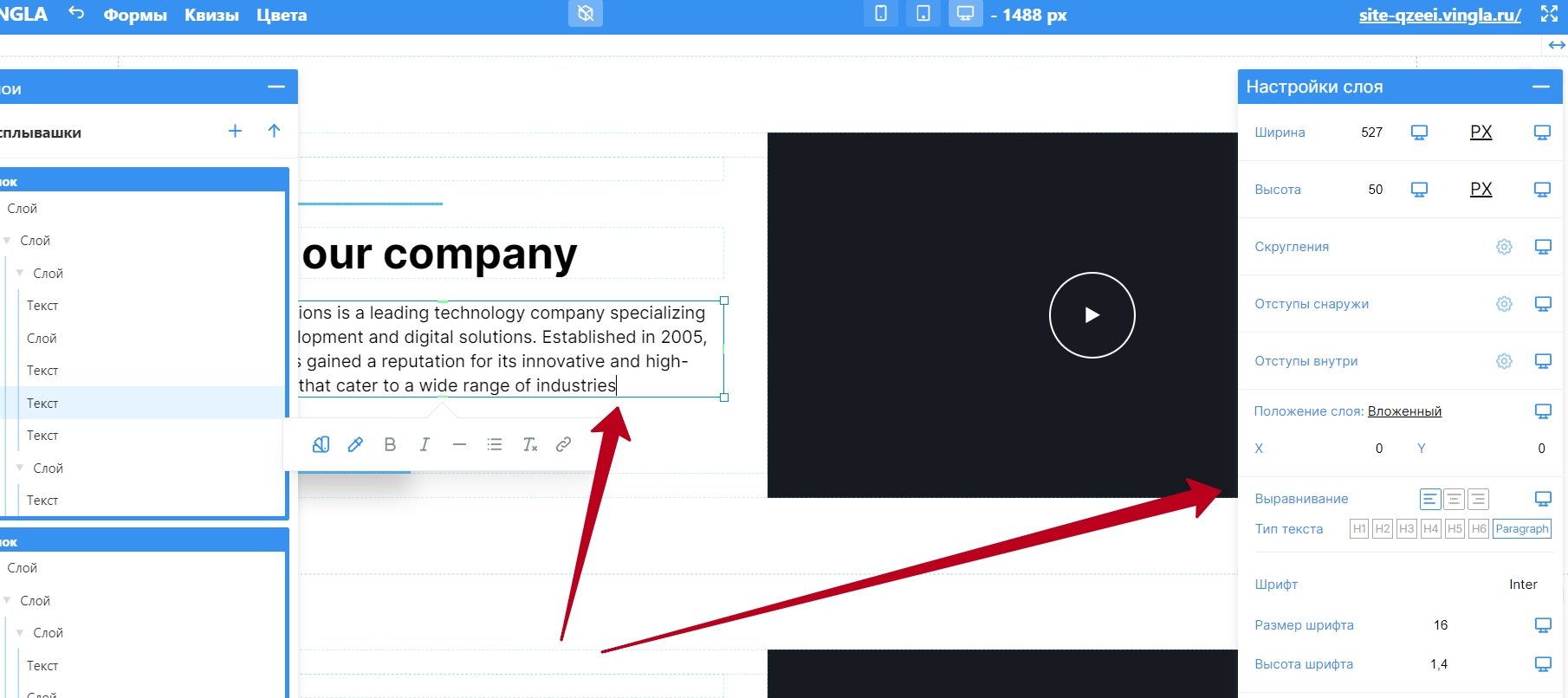The width and height of the screenshot is (1568, 698).
Task: Open site-qzeei.vingla.ru link
Action: click(1440, 15)
